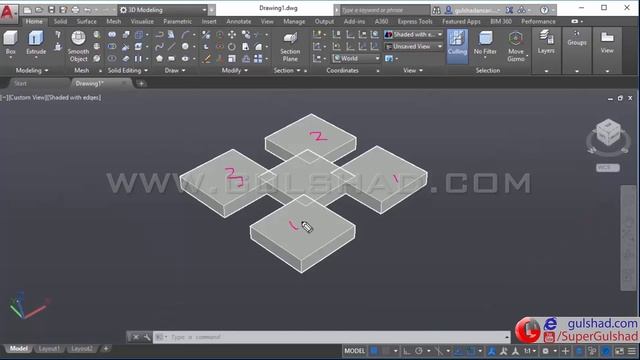Toggle grid display in status bar
This screenshot has height=360, width=640.
pyautogui.click(x=374, y=351)
